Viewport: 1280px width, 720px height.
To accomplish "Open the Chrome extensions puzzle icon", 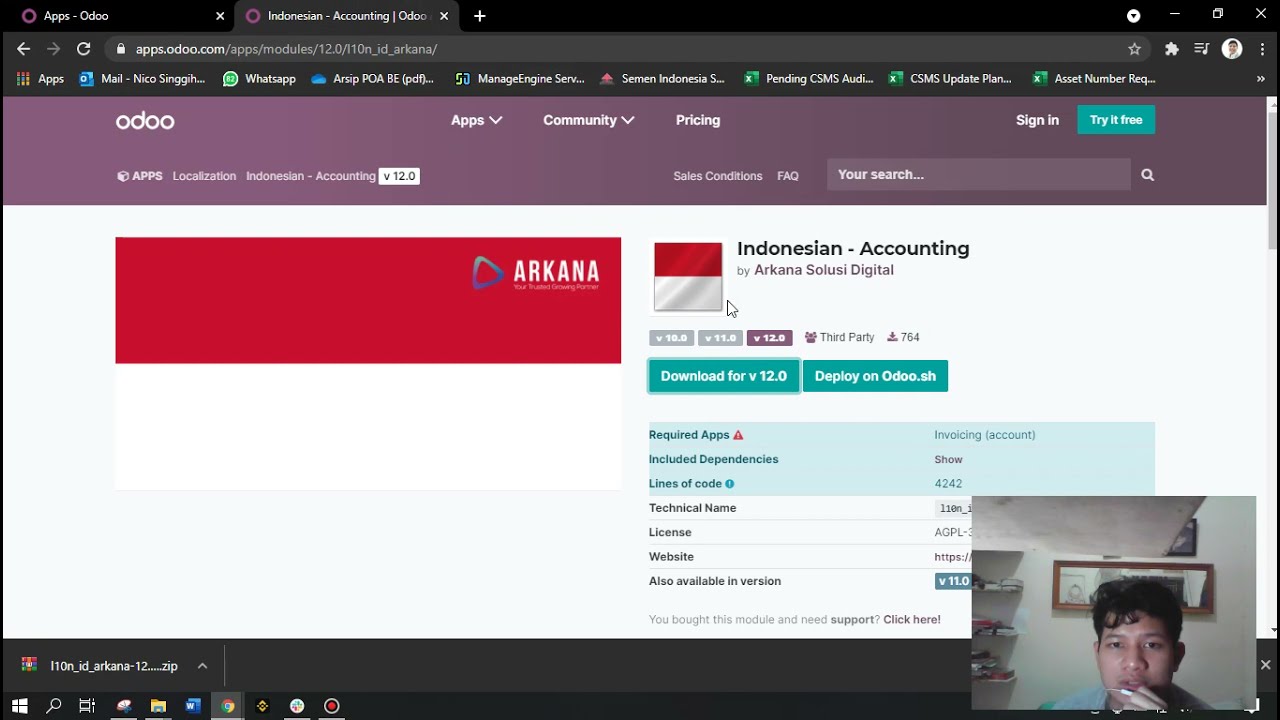I will [x=1171, y=48].
